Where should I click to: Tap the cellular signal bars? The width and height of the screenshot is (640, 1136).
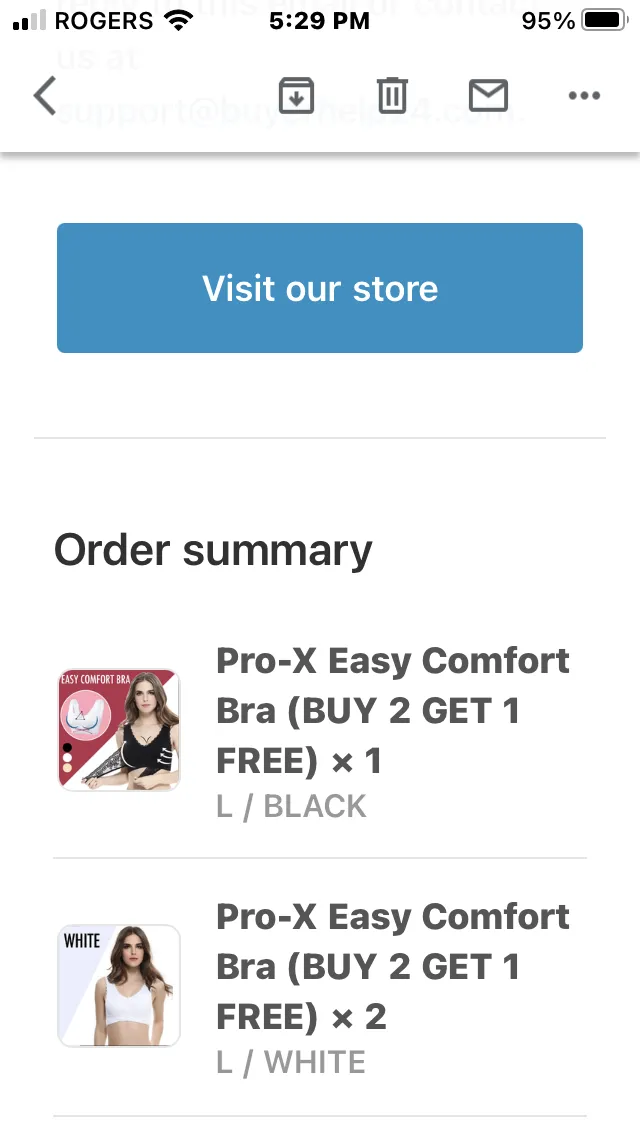point(29,20)
